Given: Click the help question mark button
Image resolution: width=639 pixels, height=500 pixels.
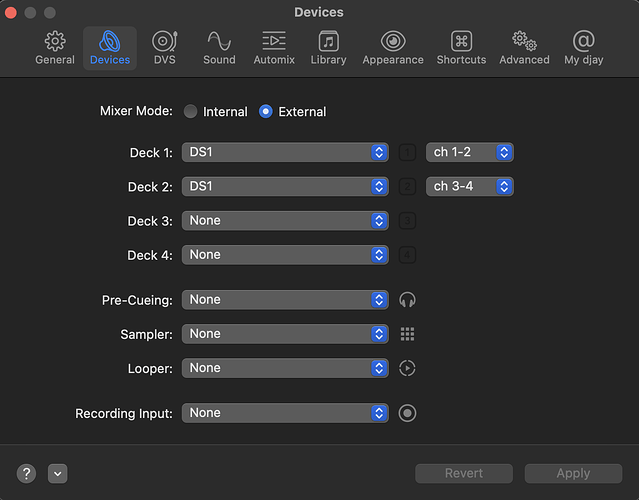Looking at the screenshot, I should click(27, 473).
